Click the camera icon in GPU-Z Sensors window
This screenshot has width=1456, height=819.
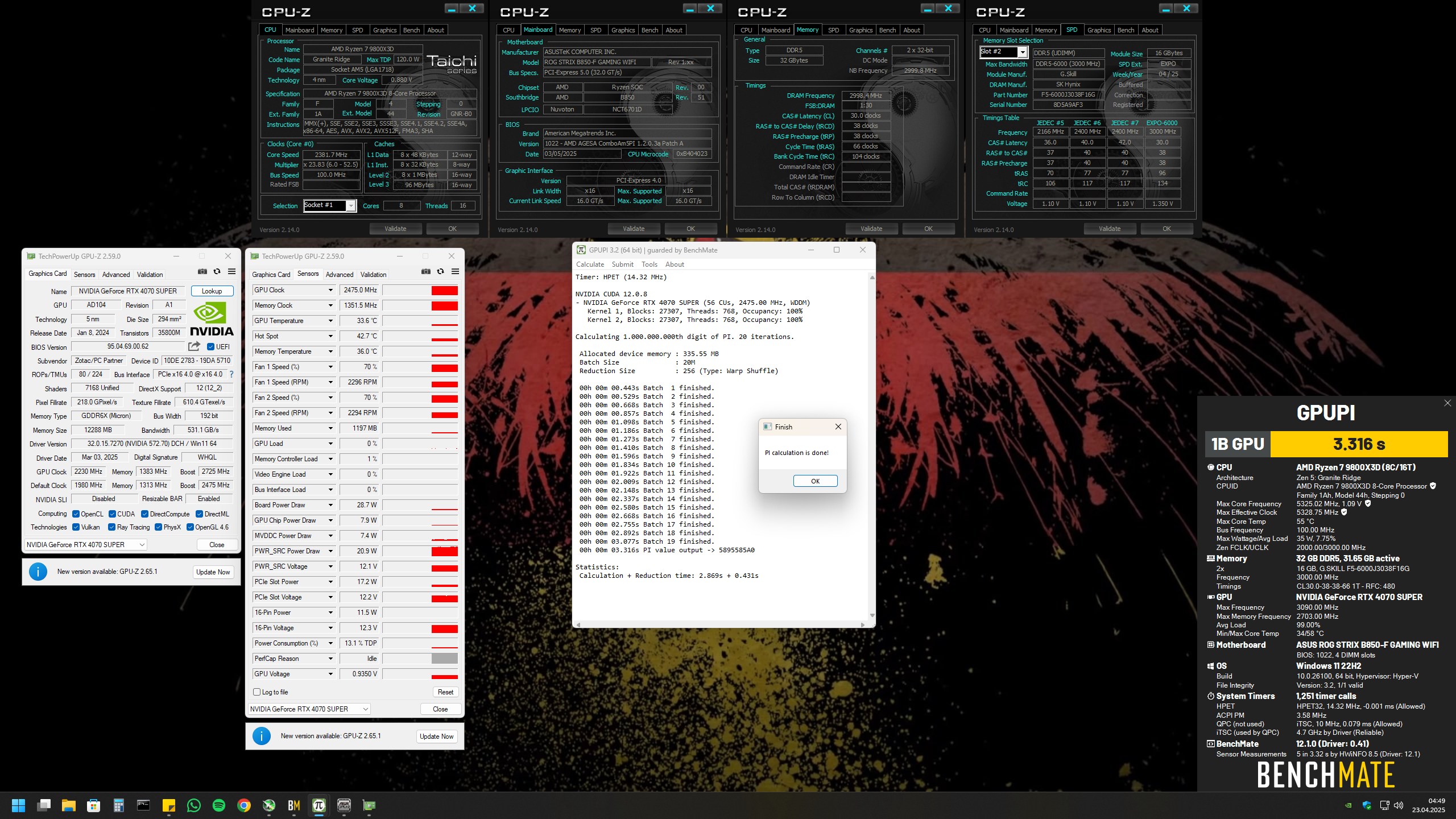coord(426,272)
